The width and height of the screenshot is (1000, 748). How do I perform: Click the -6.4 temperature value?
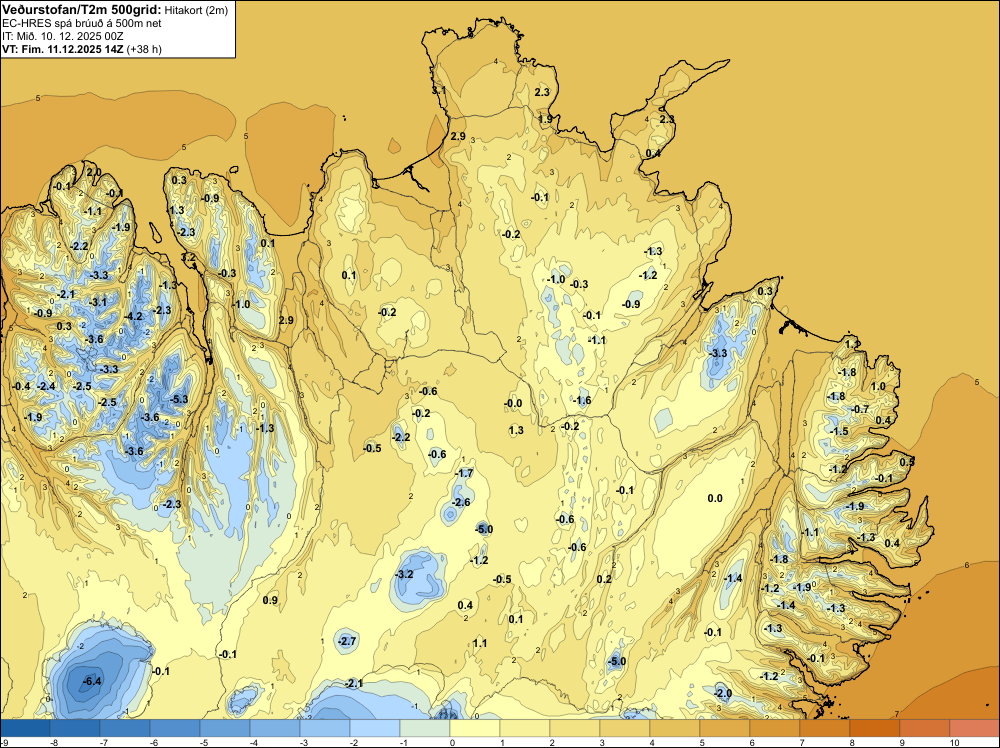coord(92,681)
